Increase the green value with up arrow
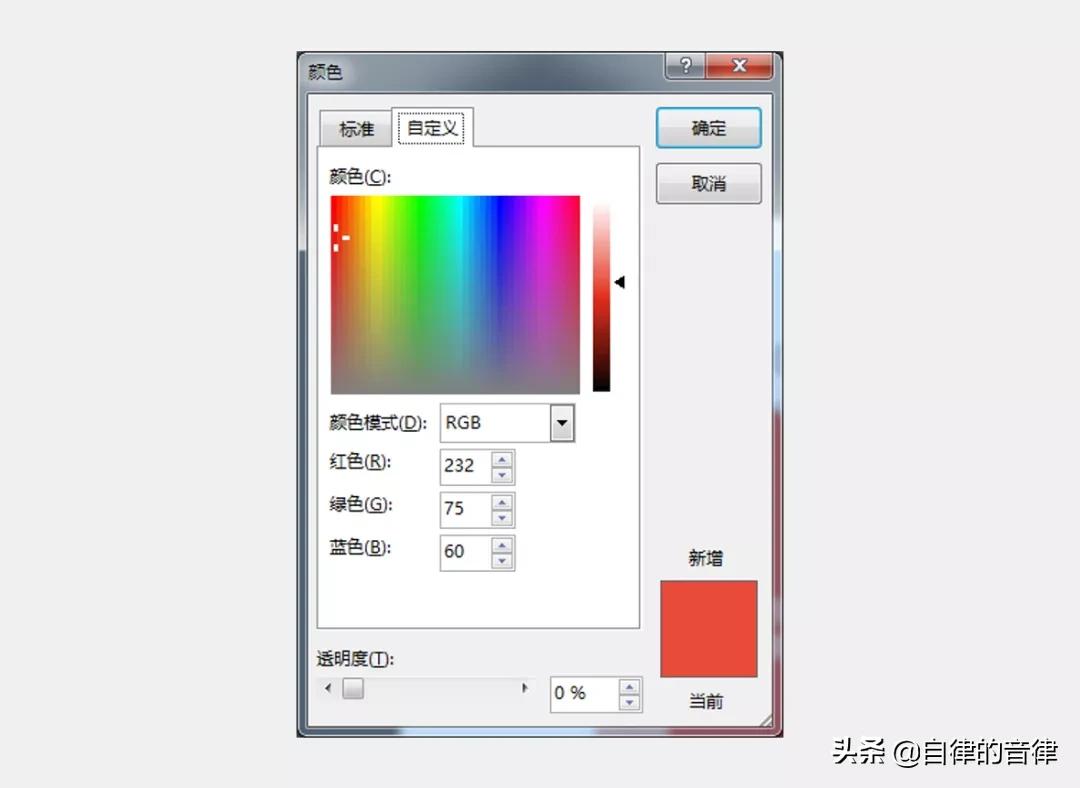The image size is (1080, 788). pyautogui.click(x=502, y=502)
